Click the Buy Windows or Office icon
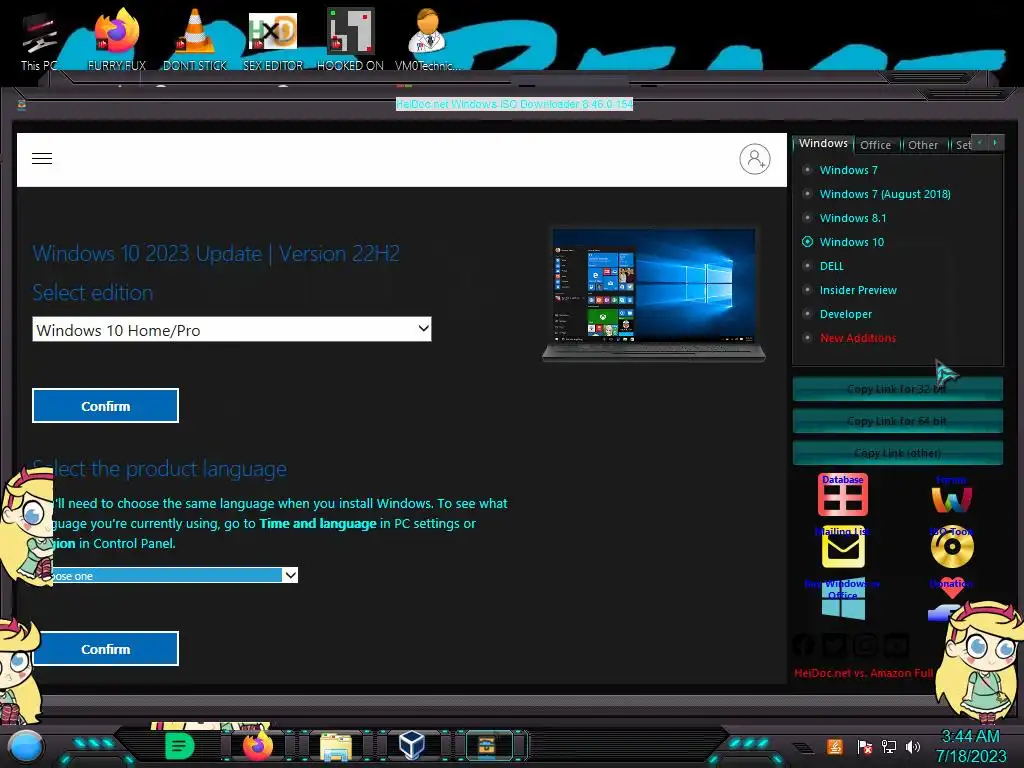 [842, 600]
